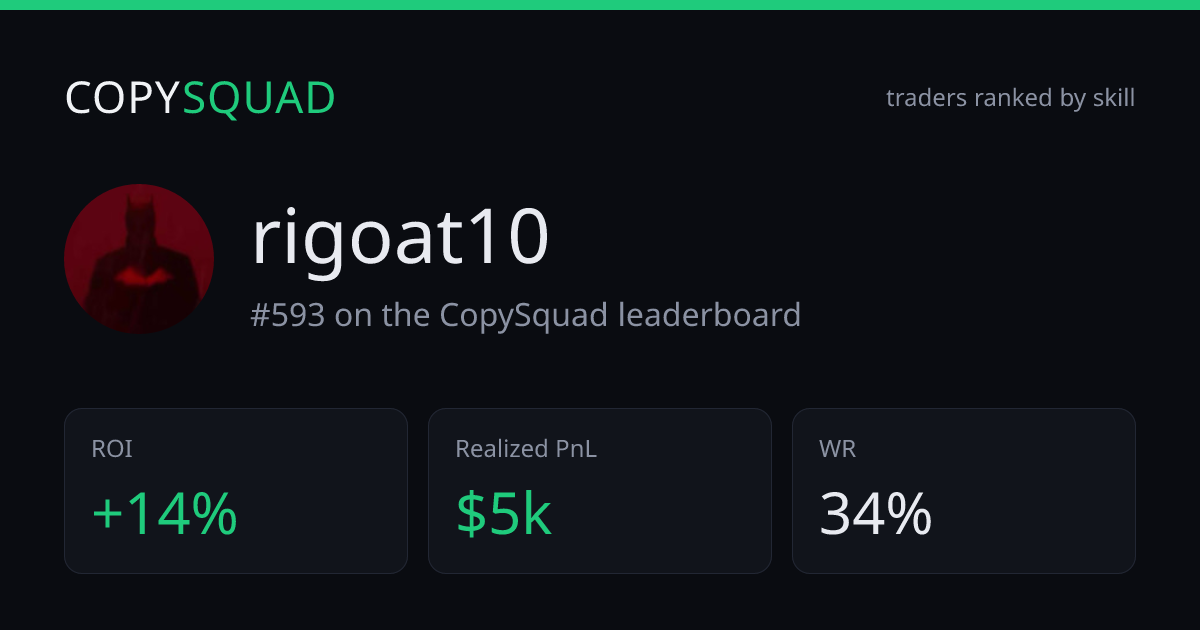Click the +14% ROI value

coord(165,515)
